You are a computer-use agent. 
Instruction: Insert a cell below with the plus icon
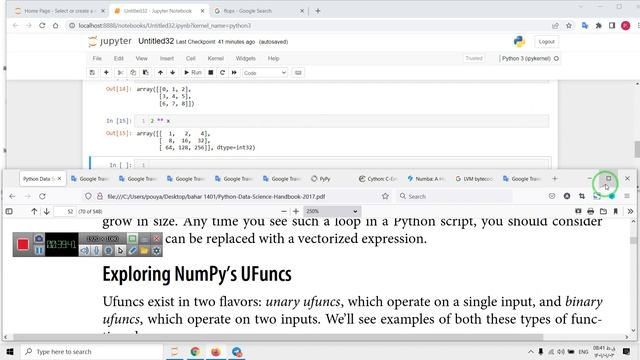pos(106,73)
